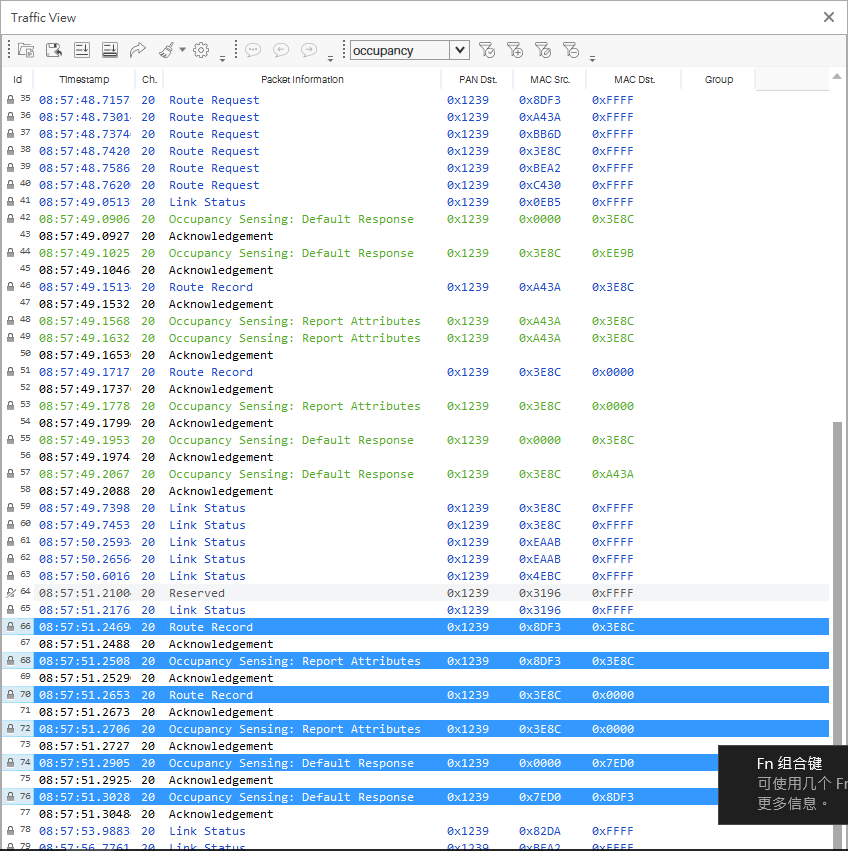Click scrollbar up arrow
Viewport: 850px width, 851px height.
tap(837, 77)
